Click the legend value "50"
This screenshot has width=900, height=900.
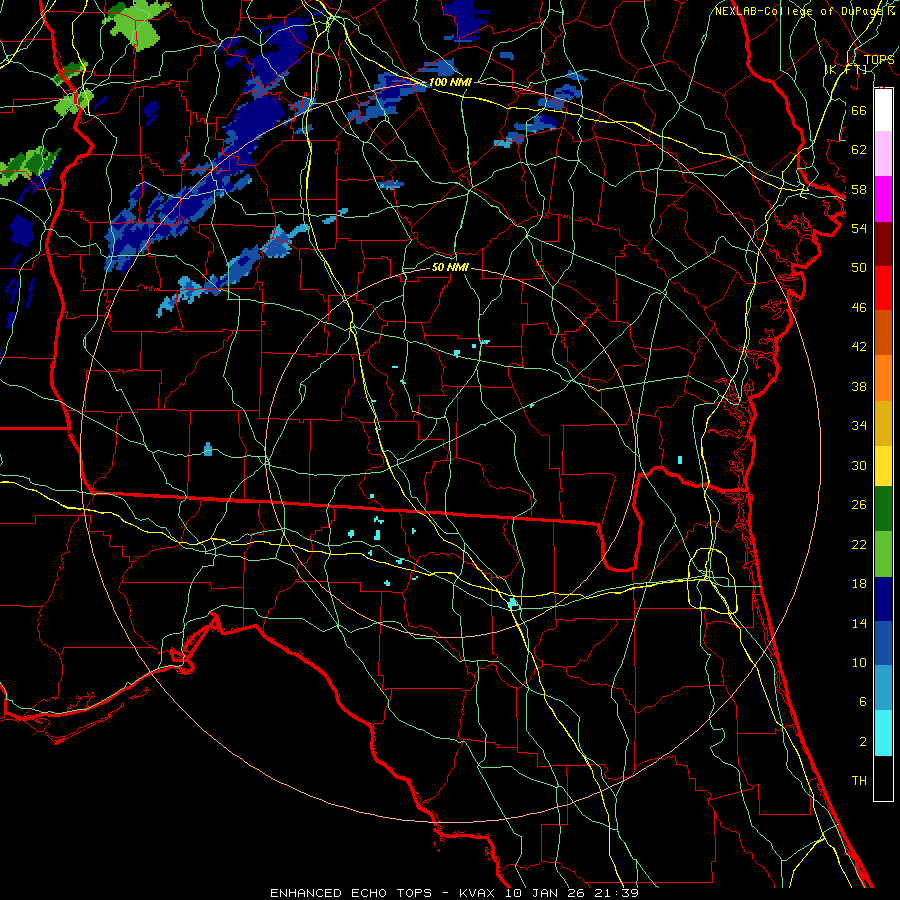859,267
